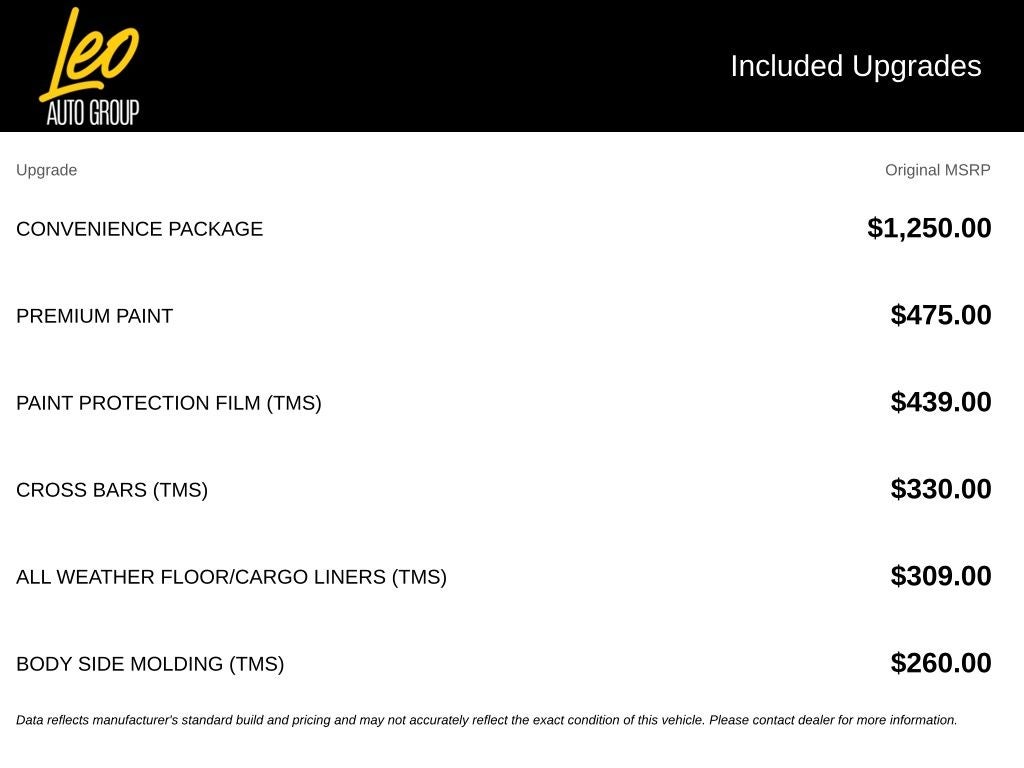Click the black header banner
This screenshot has width=1024, height=768.
tap(512, 66)
